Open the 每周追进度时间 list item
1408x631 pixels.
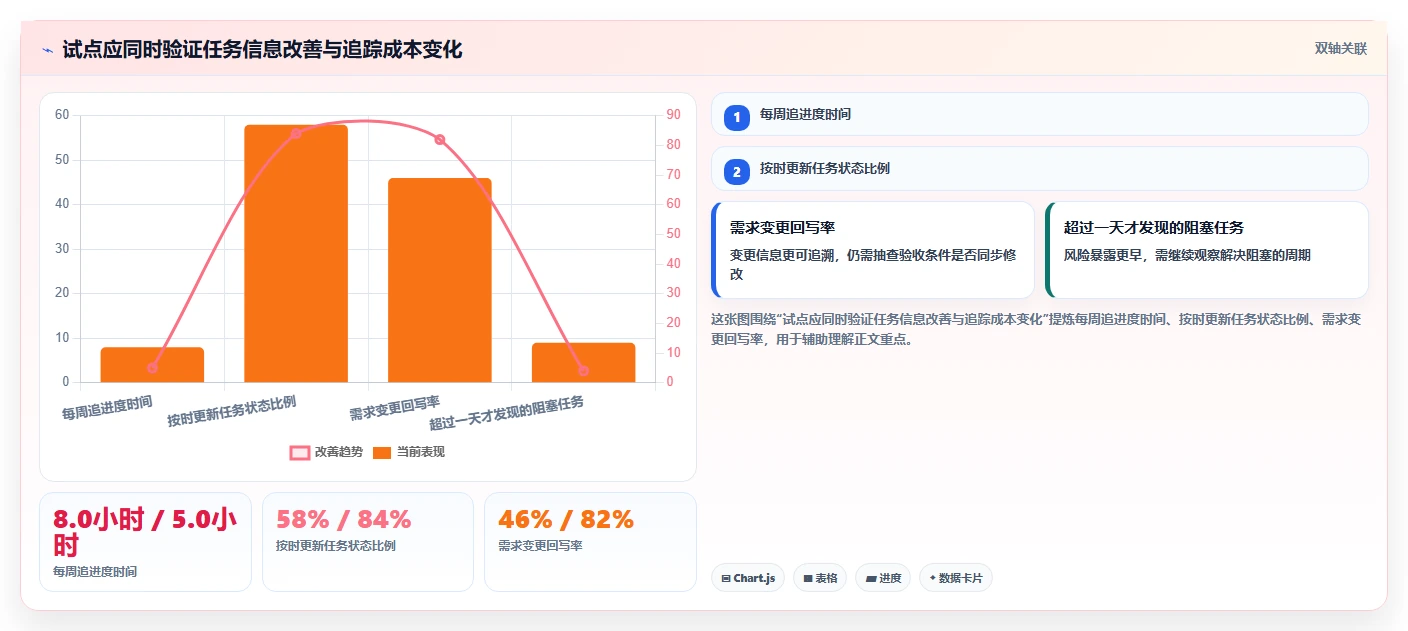click(x=1039, y=114)
